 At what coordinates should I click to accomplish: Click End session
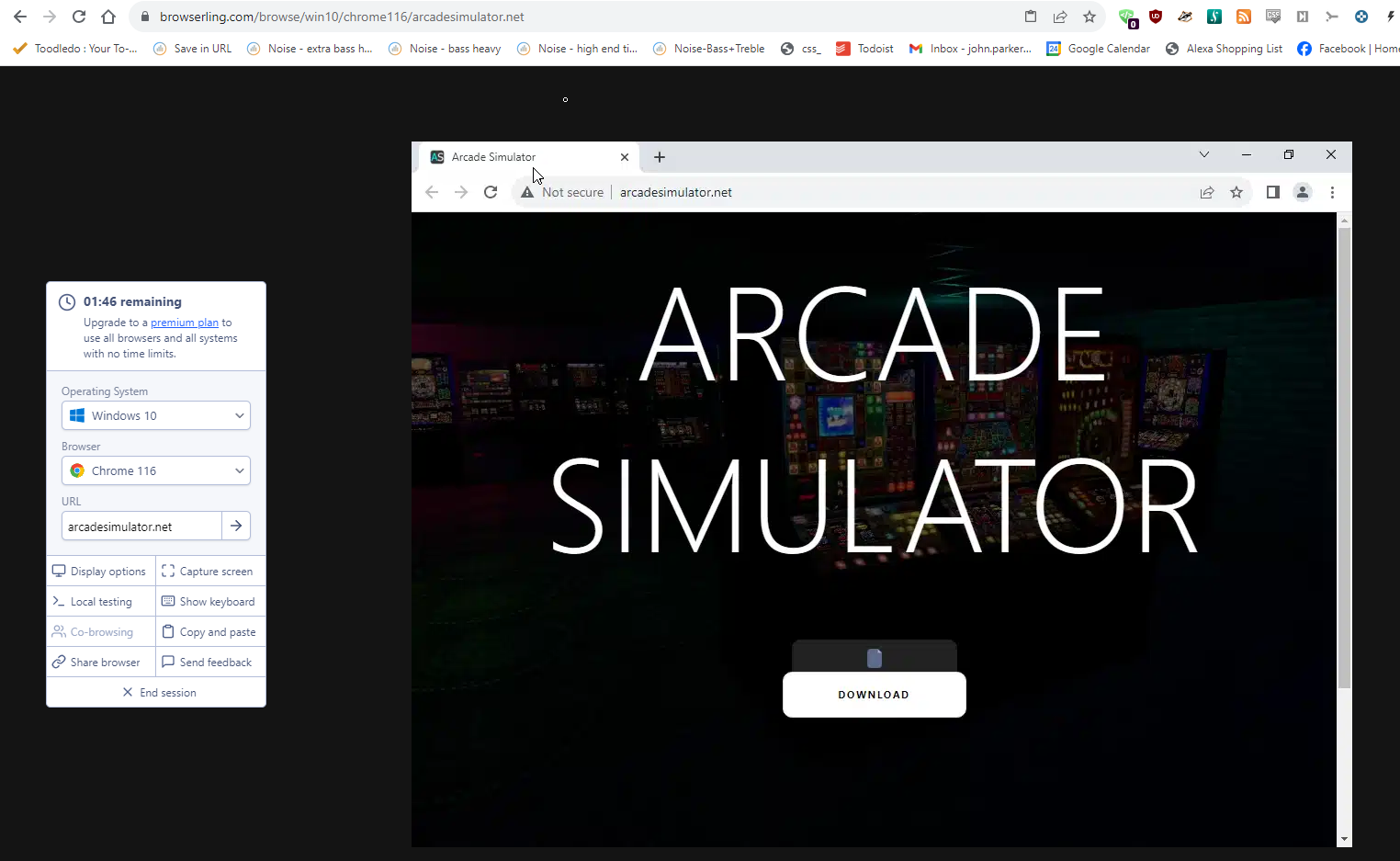coord(158,693)
